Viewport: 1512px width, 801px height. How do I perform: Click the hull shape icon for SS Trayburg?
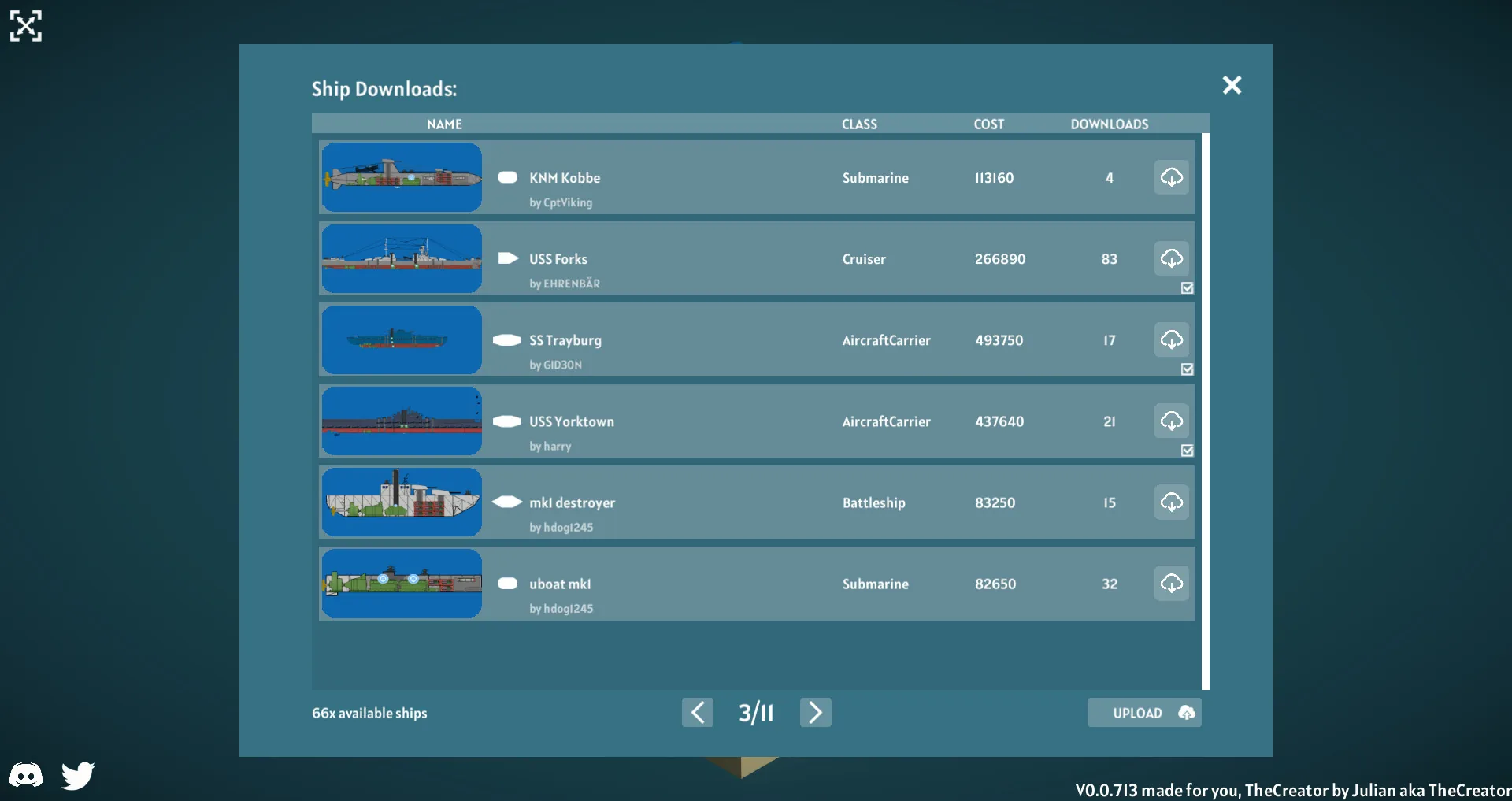pos(507,340)
